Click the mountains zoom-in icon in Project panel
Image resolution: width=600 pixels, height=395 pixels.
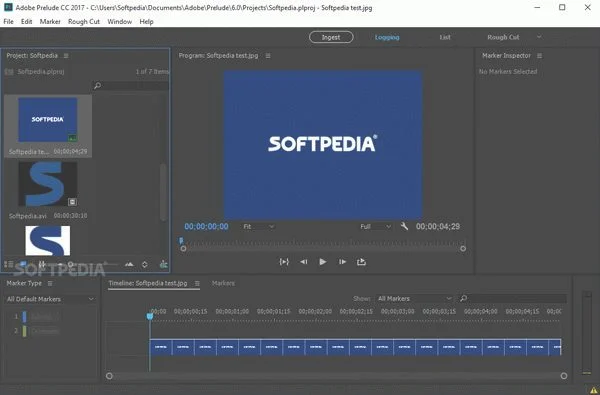click(129, 264)
